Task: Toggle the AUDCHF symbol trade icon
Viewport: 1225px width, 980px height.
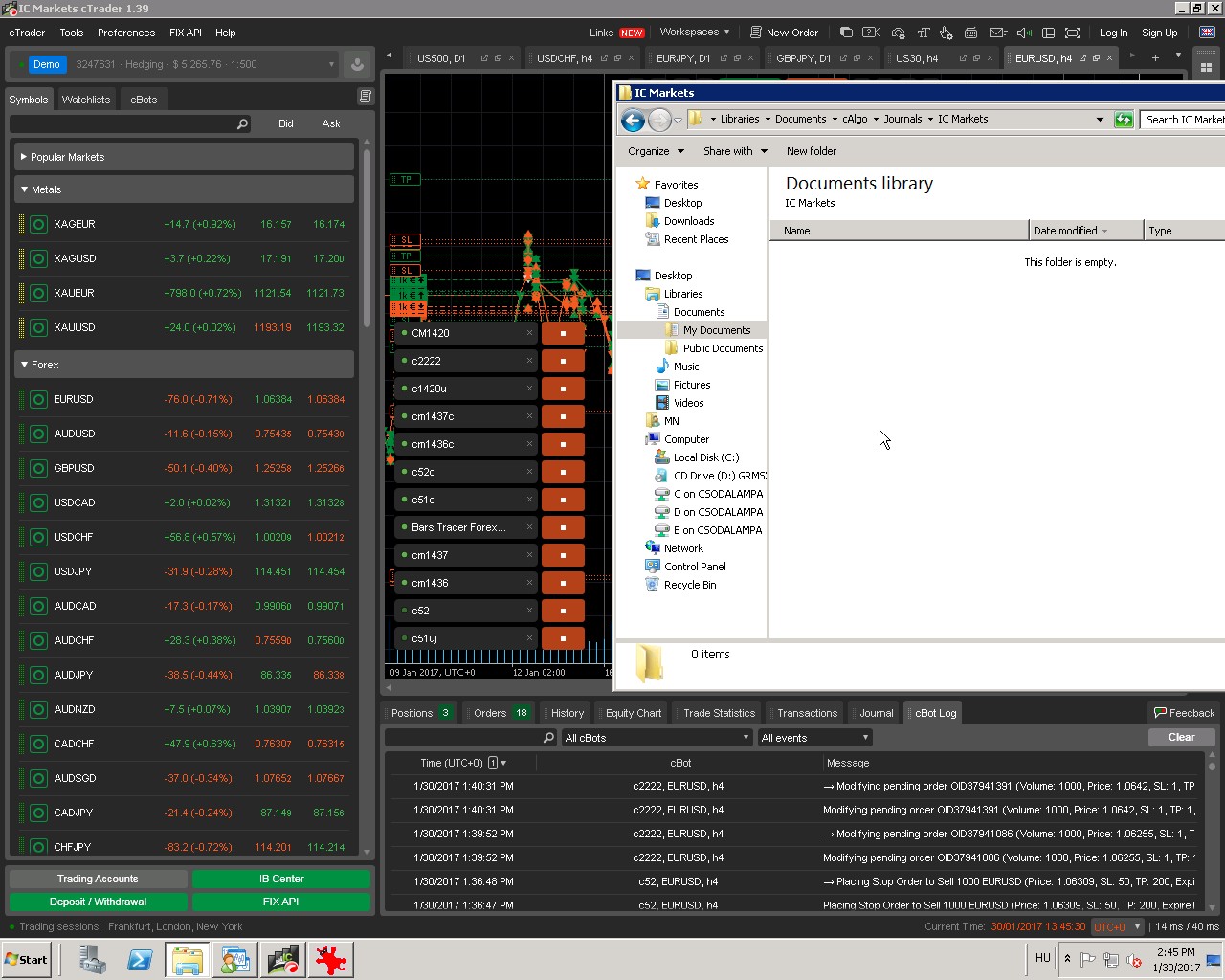Action: [38, 640]
